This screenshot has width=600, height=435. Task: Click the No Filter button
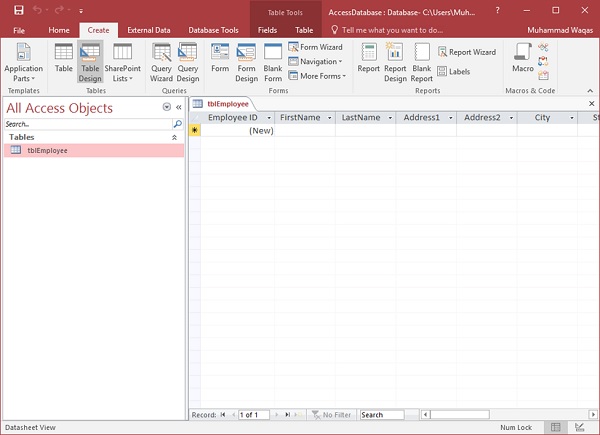click(330, 414)
